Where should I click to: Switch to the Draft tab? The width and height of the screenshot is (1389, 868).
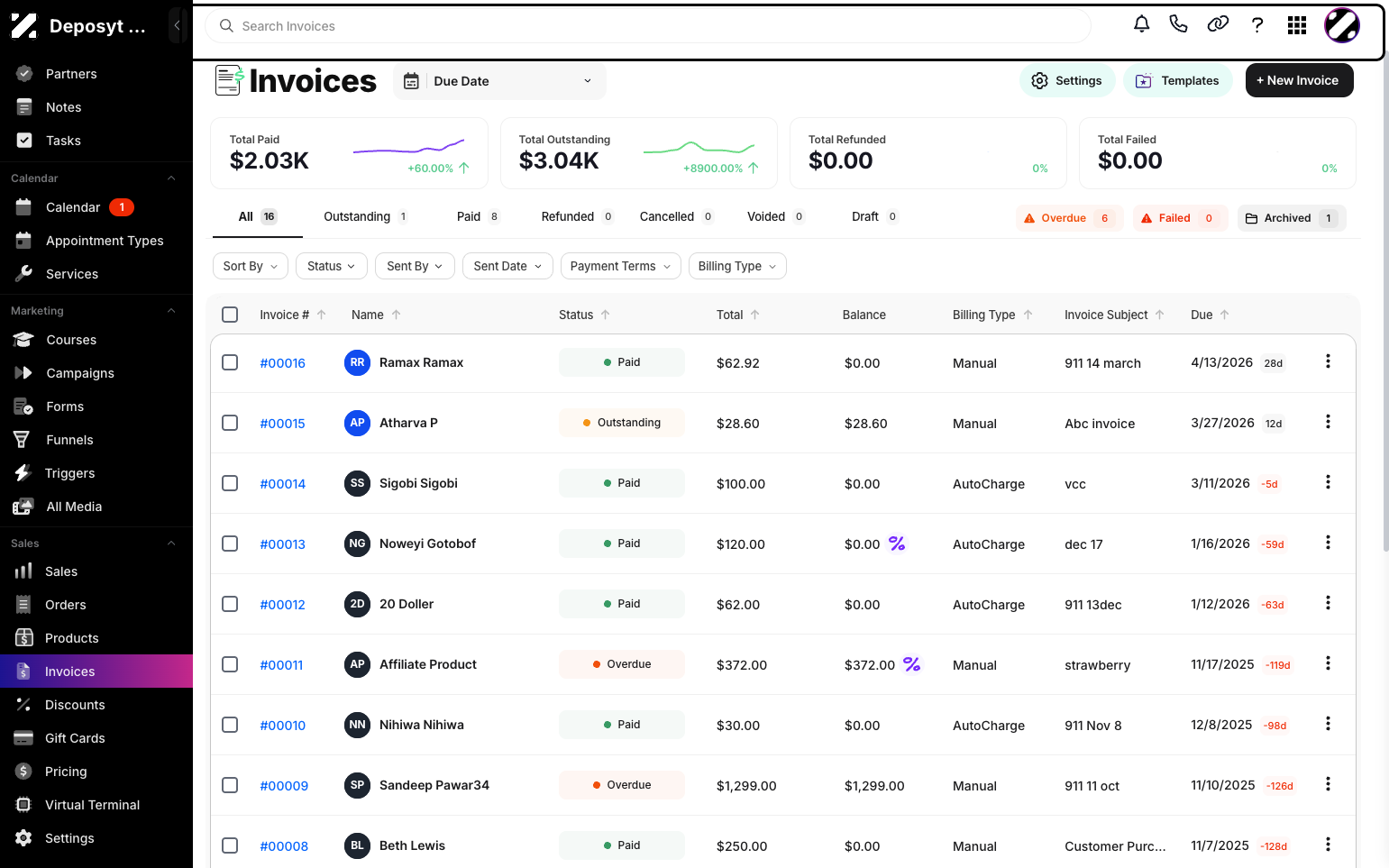coord(874,216)
